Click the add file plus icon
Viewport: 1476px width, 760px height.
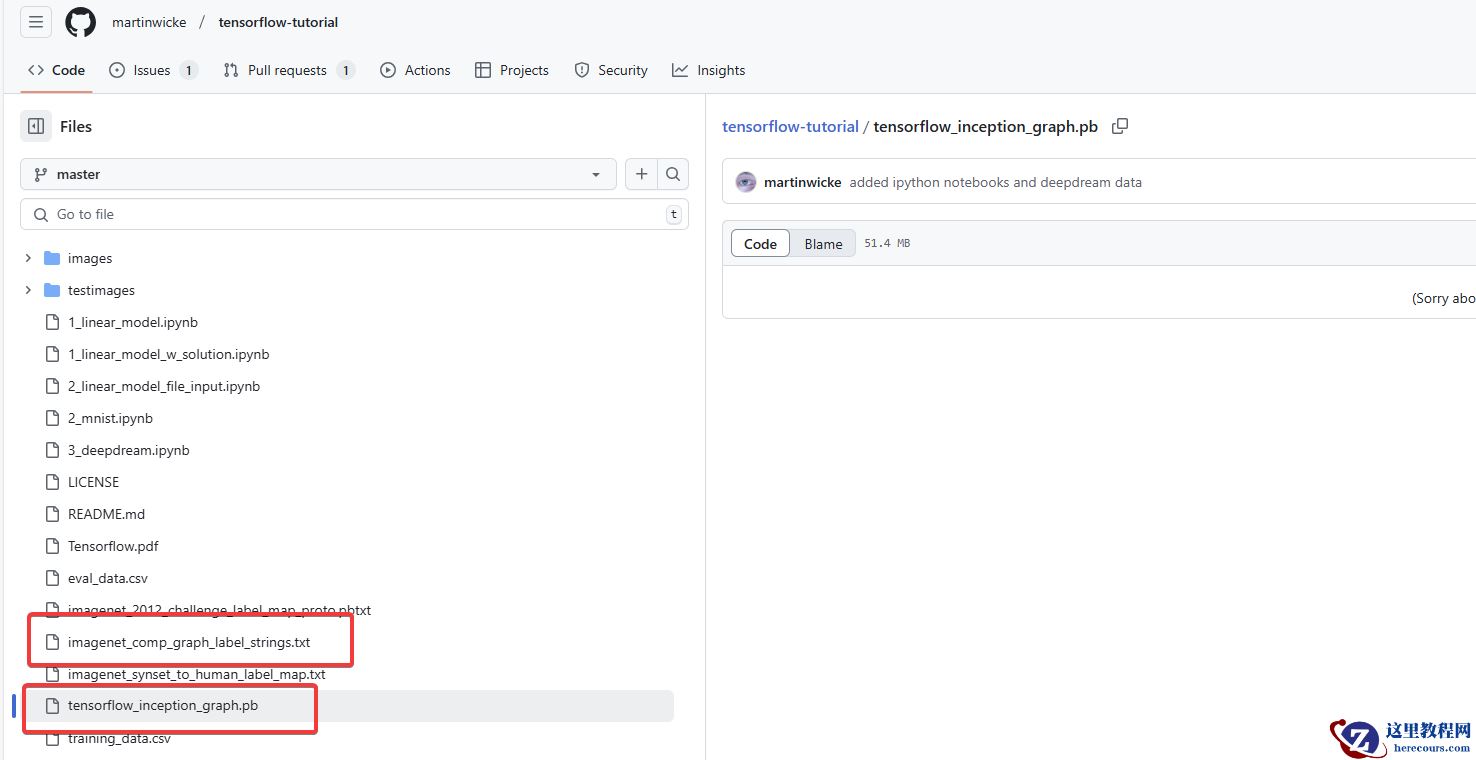coord(641,174)
